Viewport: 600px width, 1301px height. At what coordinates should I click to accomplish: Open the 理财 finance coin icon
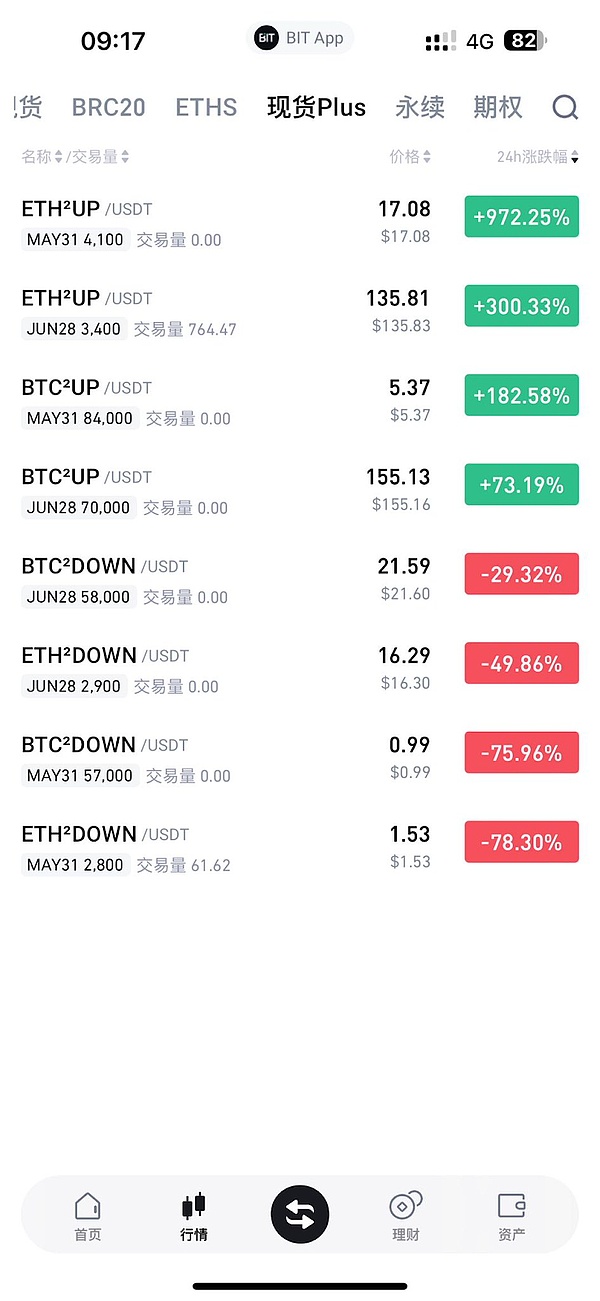pyautogui.click(x=405, y=1206)
